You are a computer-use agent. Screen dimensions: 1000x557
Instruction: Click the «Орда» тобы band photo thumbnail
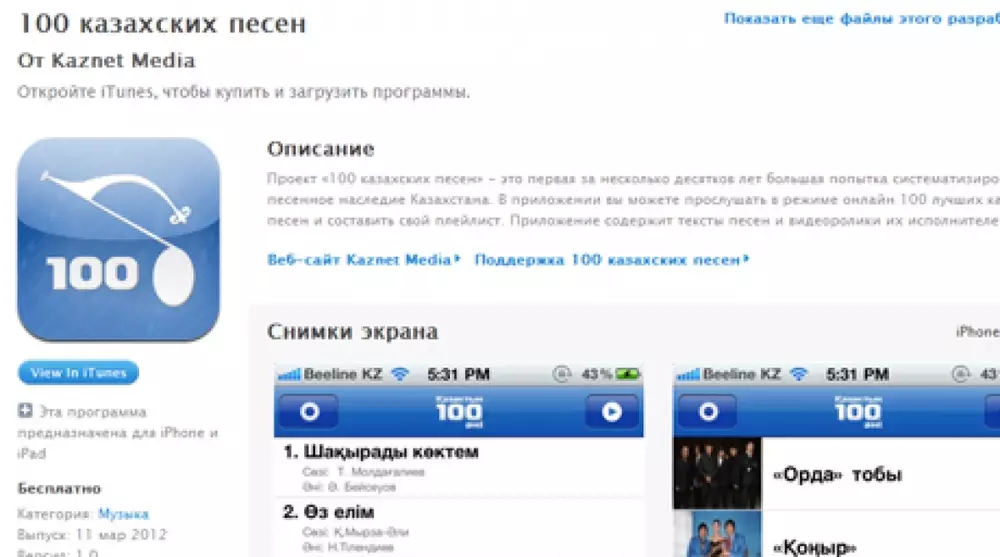click(x=717, y=473)
